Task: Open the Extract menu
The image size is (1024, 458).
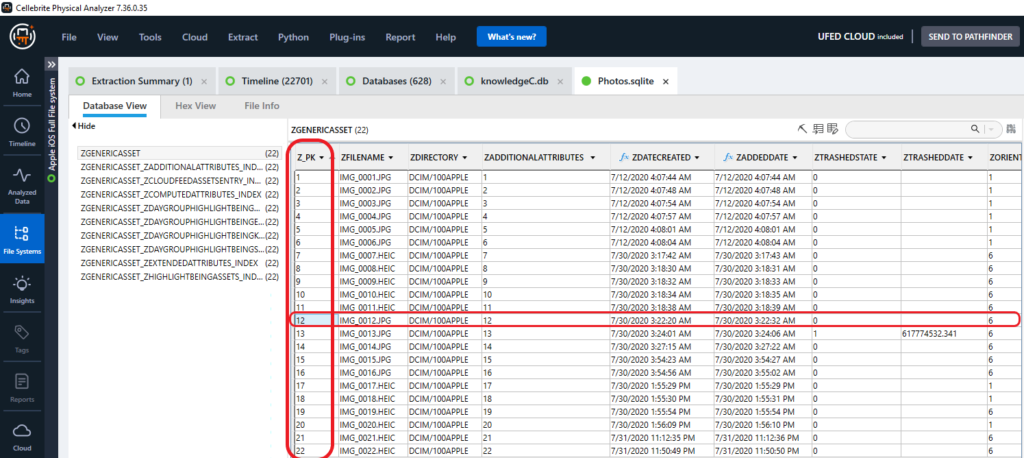Action: (242, 37)
